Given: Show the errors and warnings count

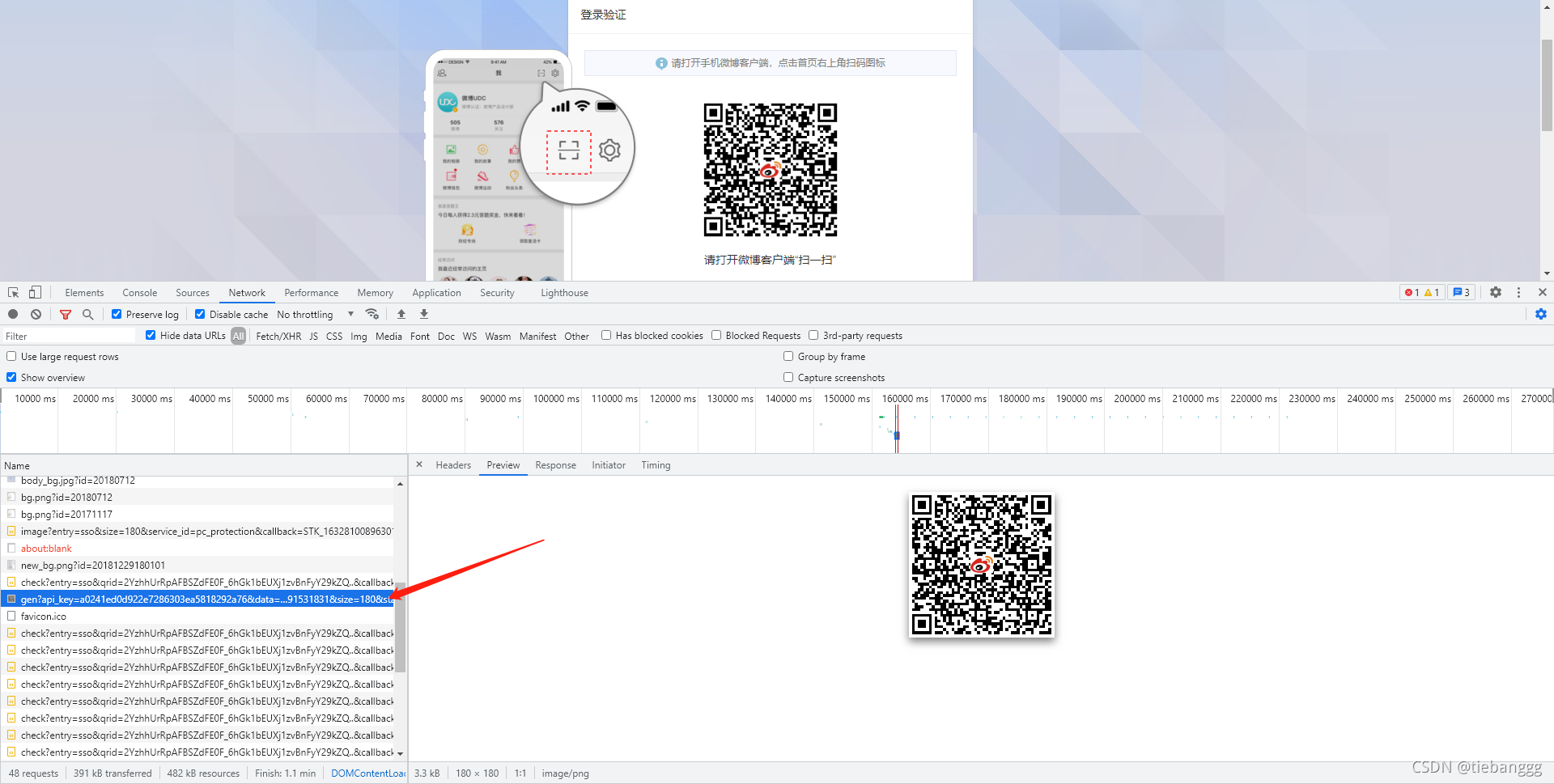Looking at the screenshot, I should pyautogui.click(x=1422, y=292).
